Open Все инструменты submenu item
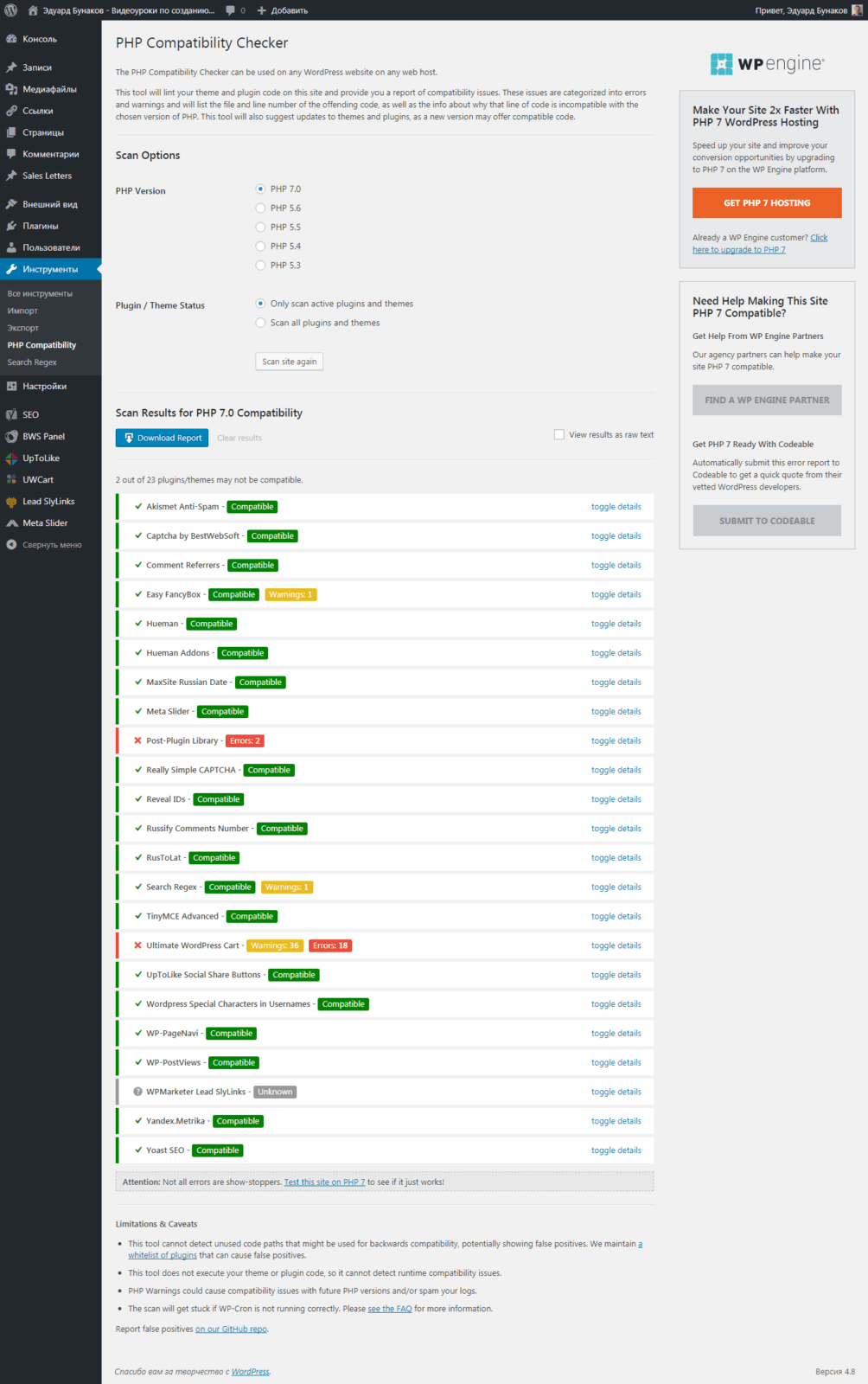 click(40, 293)
